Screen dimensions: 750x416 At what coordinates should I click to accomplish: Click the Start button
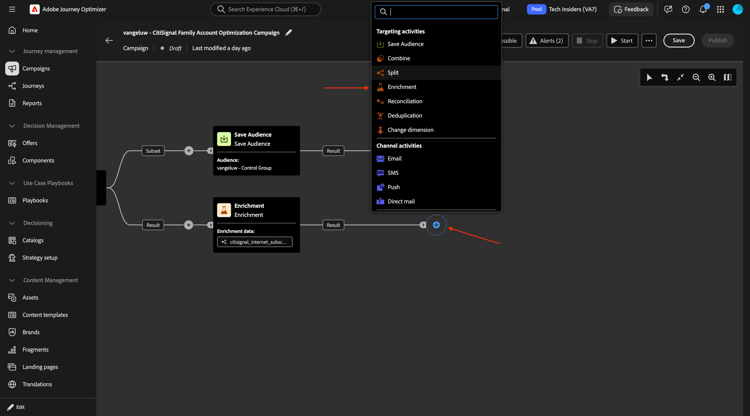[622, 41]
